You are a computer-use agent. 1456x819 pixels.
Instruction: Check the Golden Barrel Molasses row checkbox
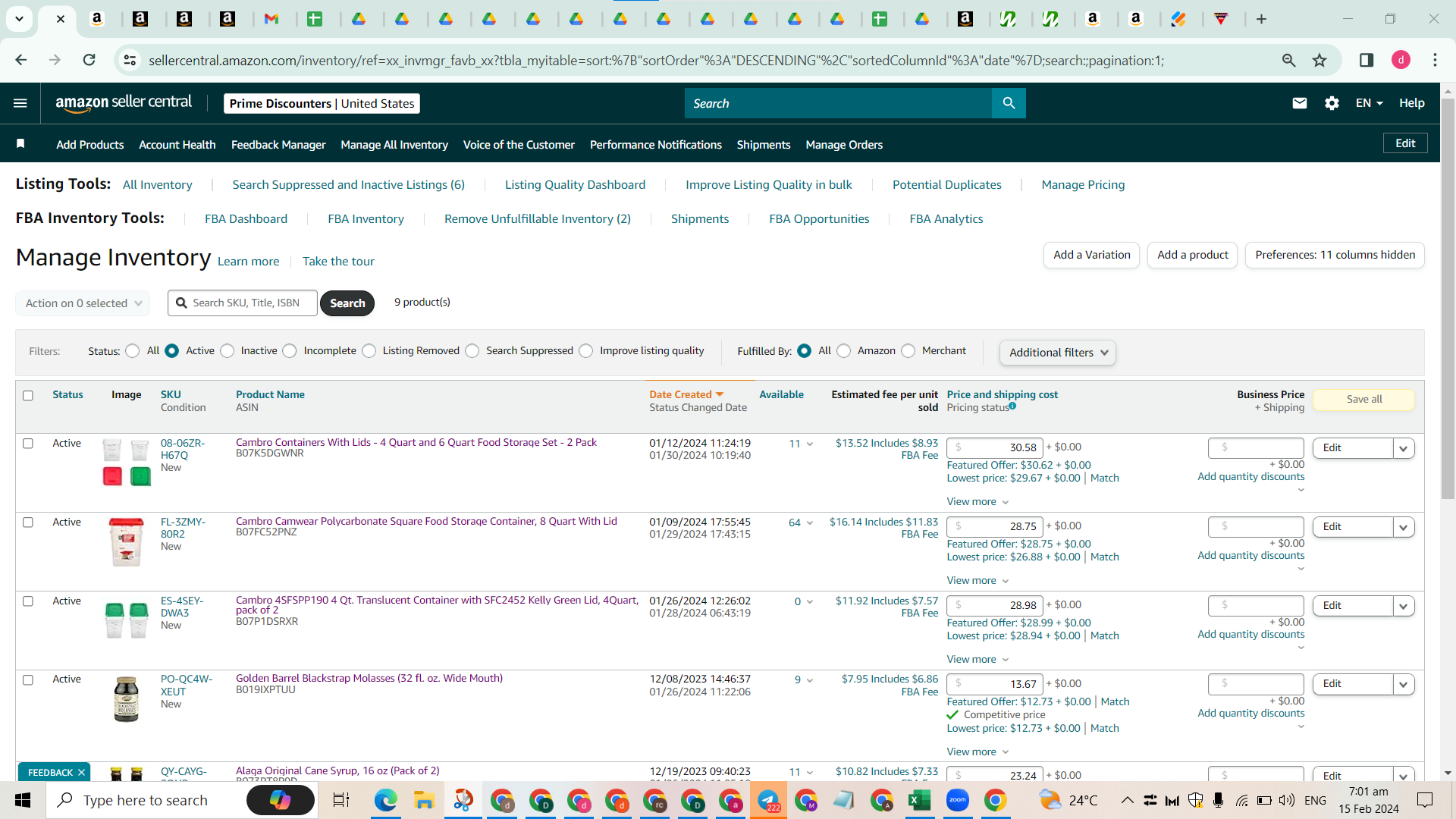(x=28, y=679)
